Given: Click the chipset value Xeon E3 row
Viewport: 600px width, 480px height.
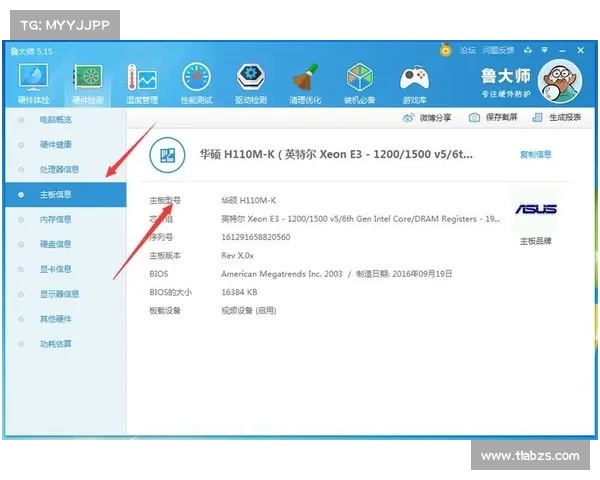Looking at the screenshot, I should (360, 219).
